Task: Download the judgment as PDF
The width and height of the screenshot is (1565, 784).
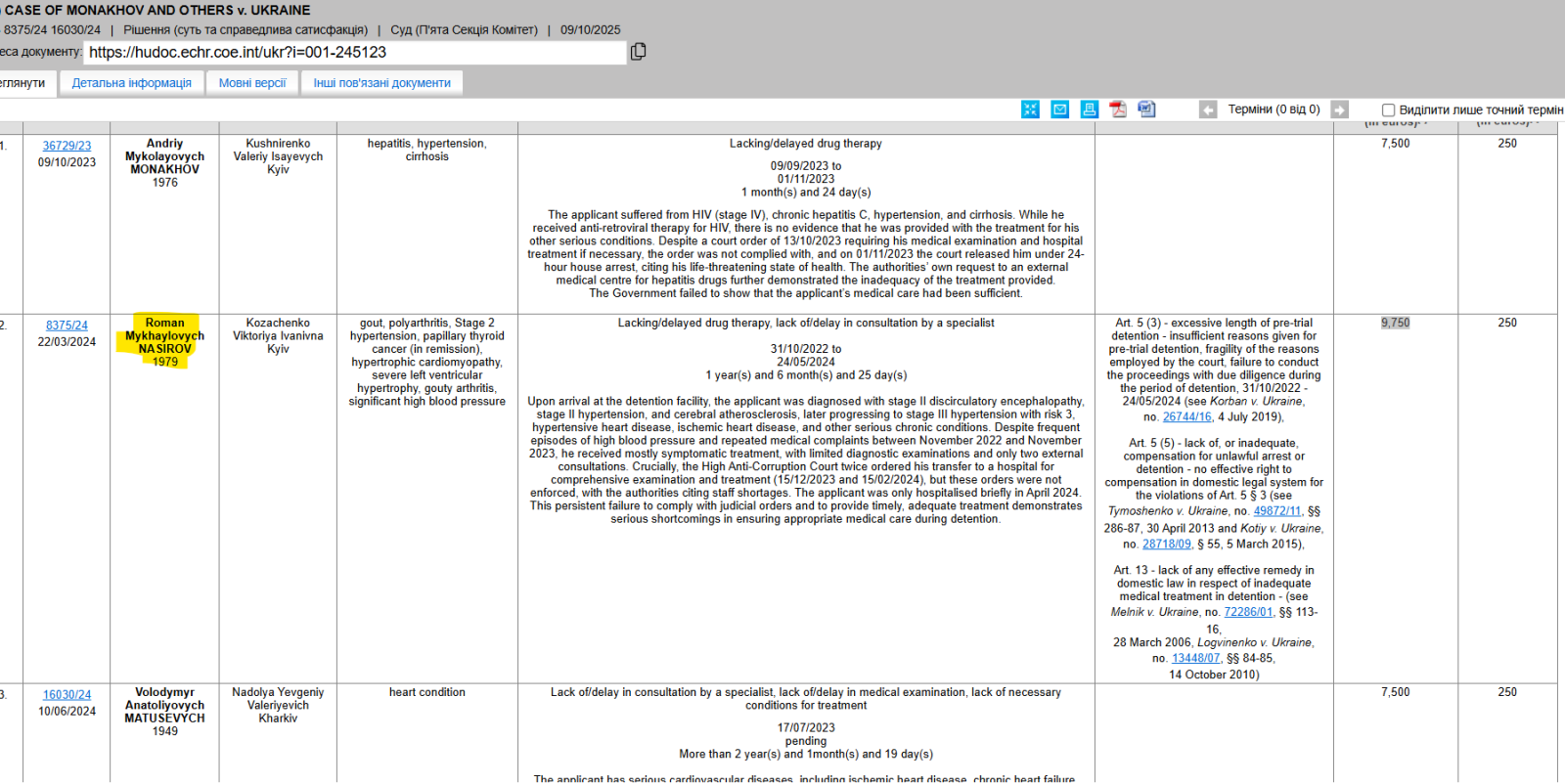Action: 1117,109
